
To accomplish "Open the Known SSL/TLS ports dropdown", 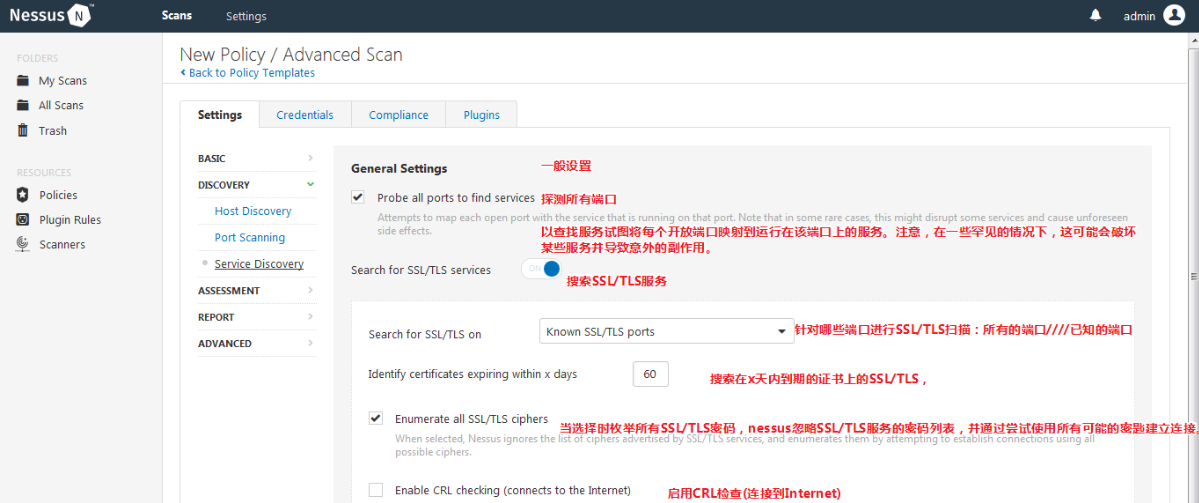I will (666, 332).
